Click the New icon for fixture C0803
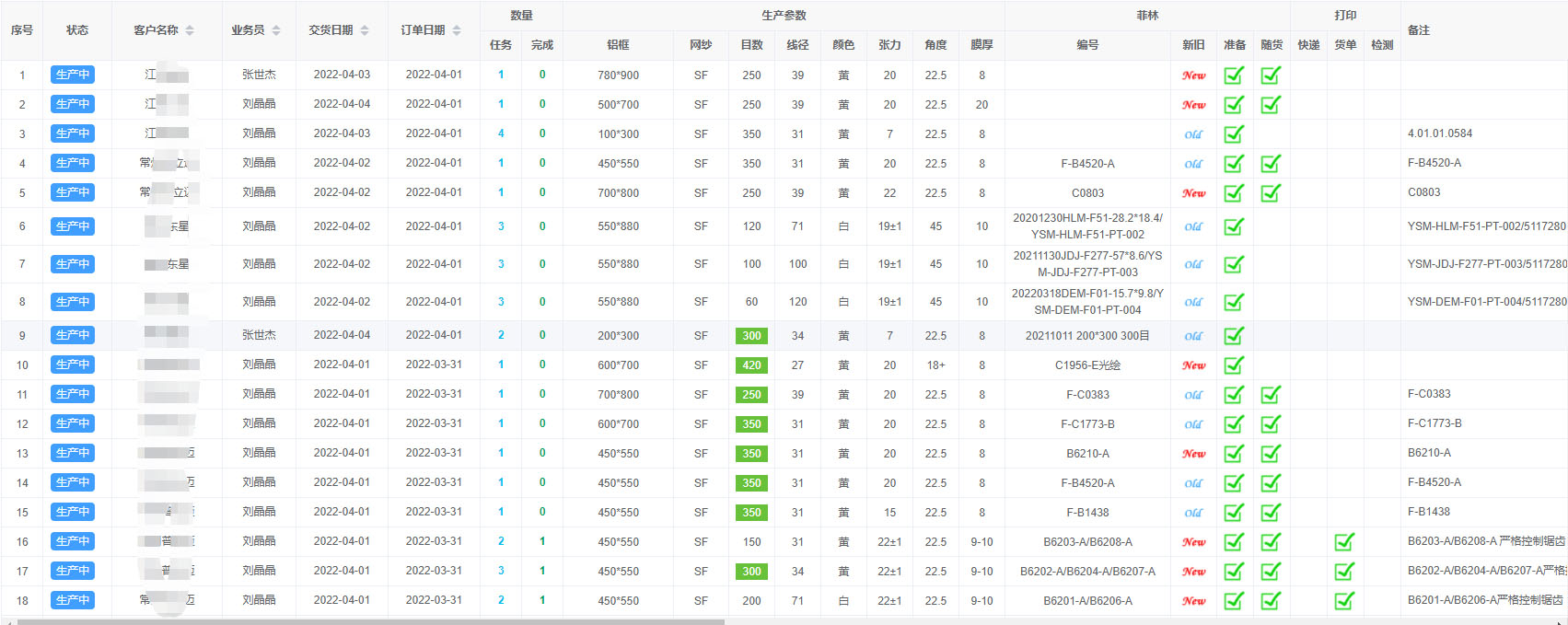 click(1193, 193)
